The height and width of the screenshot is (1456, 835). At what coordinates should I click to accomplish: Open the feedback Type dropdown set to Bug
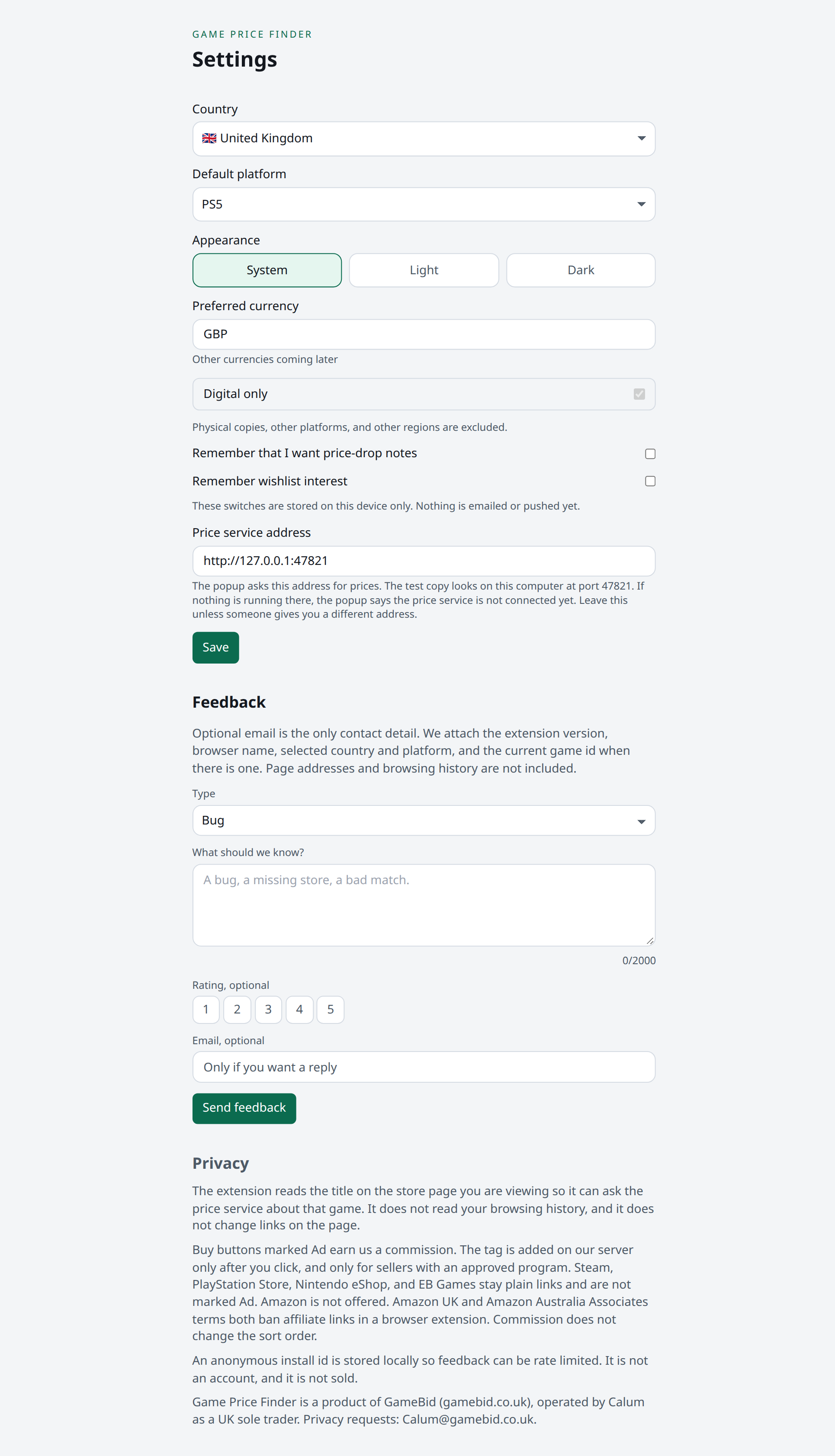pos(424,820)
